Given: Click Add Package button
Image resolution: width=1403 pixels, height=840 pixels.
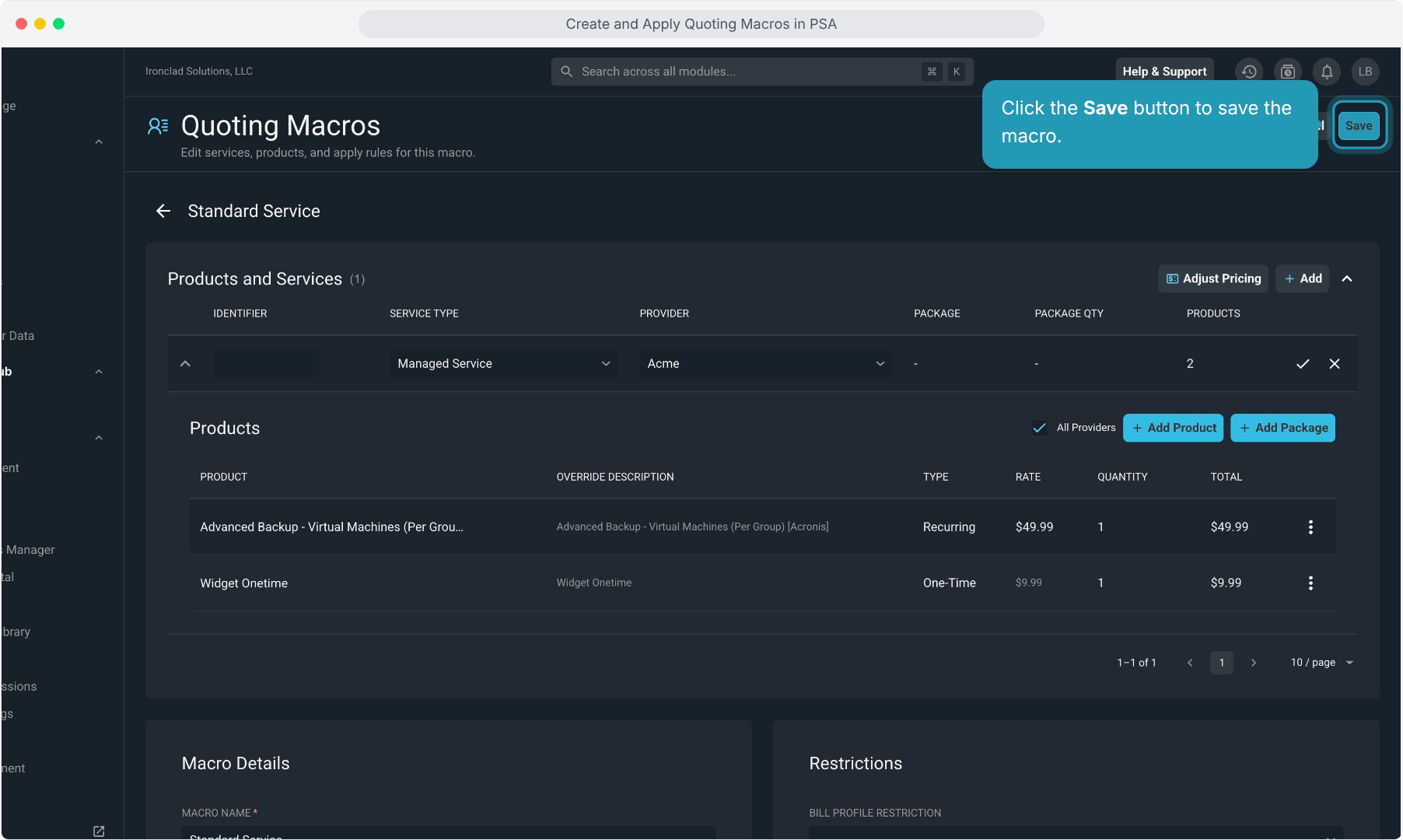Looking at the screenshot, I should click(x=1282, y=428).
